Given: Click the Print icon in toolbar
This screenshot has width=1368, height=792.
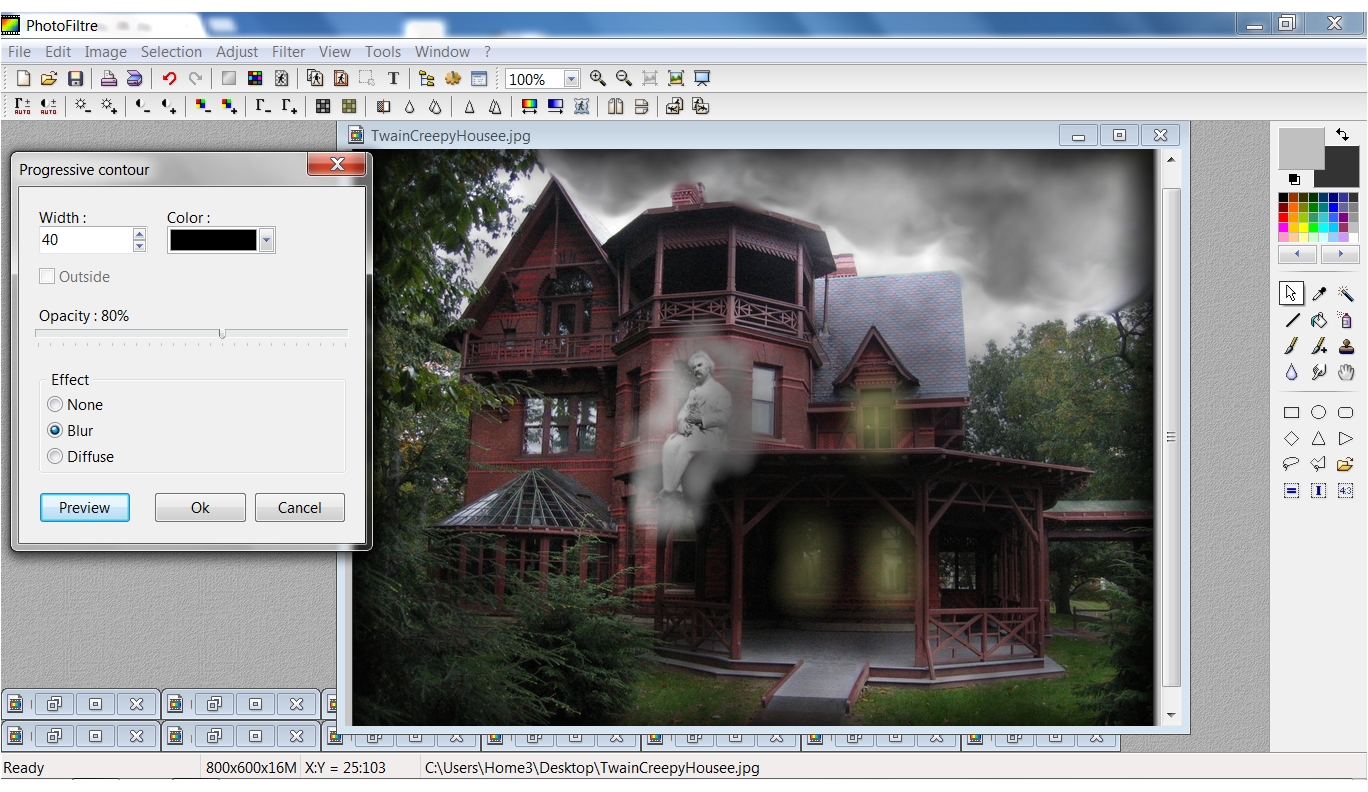Looking at the screenshot, I should (109, 79).
